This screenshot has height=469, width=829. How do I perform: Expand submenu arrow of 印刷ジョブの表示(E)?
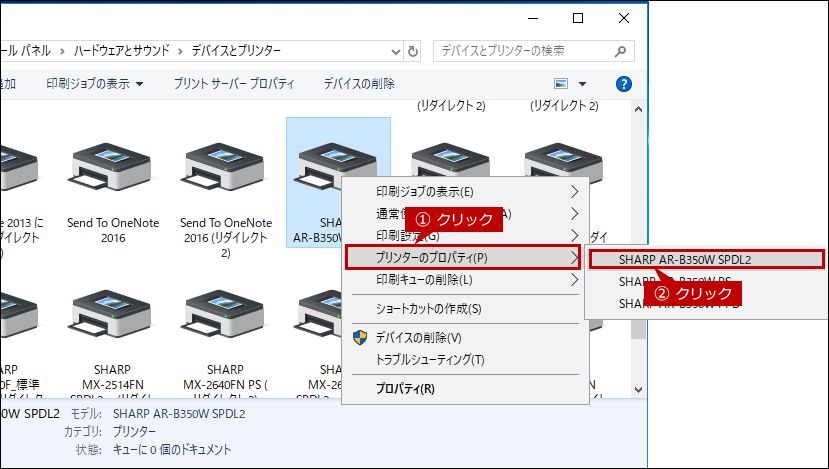point(574,191)
